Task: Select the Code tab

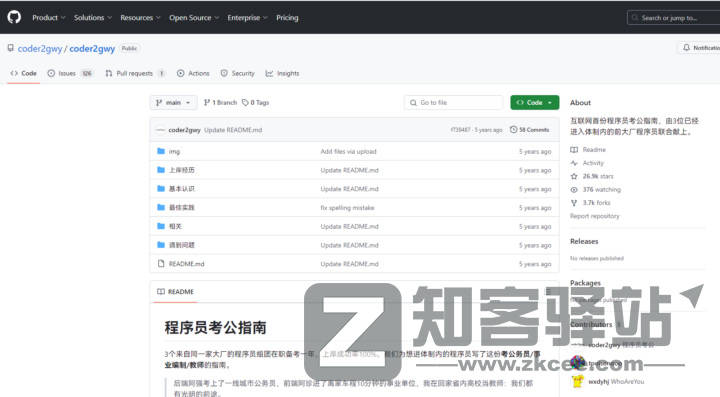Action: 23,73
